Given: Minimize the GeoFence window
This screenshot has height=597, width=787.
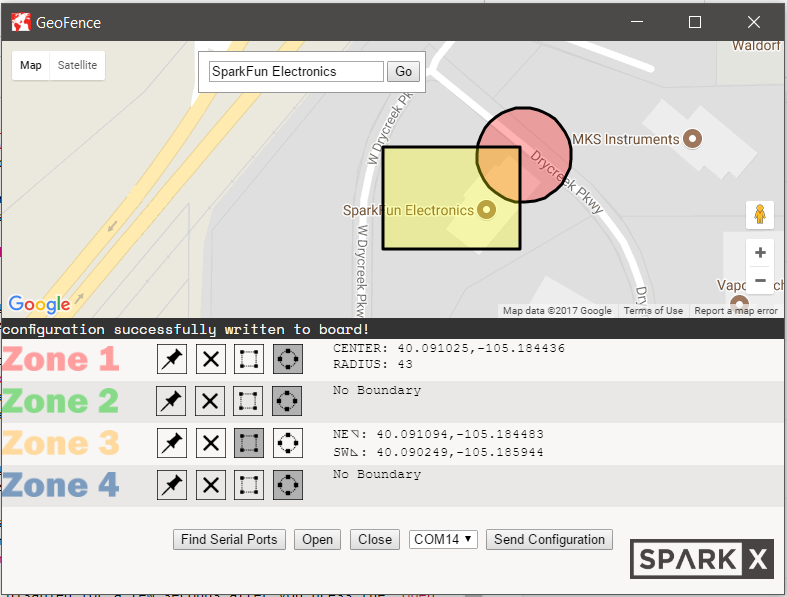Looking at the screenshot, I should pyautogui.click(x=637, y=22).
